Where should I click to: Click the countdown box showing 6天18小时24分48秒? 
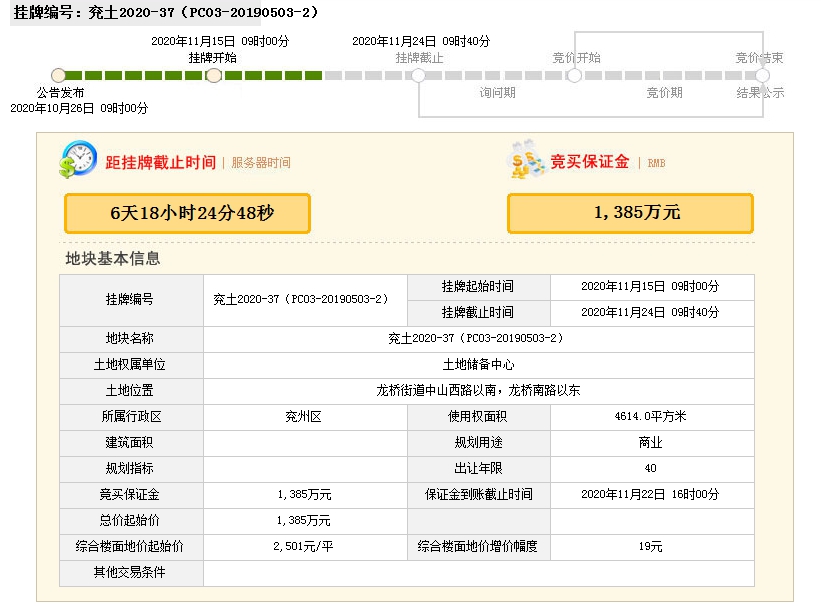tap(187, 213)
